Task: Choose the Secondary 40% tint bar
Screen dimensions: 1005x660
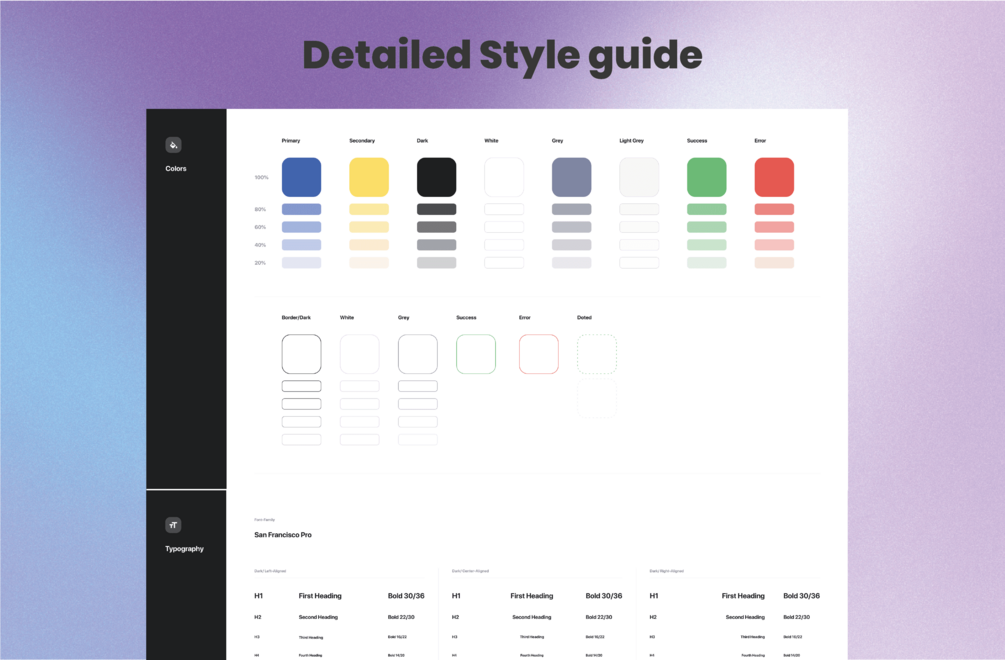Action: (x=369, y=245)
